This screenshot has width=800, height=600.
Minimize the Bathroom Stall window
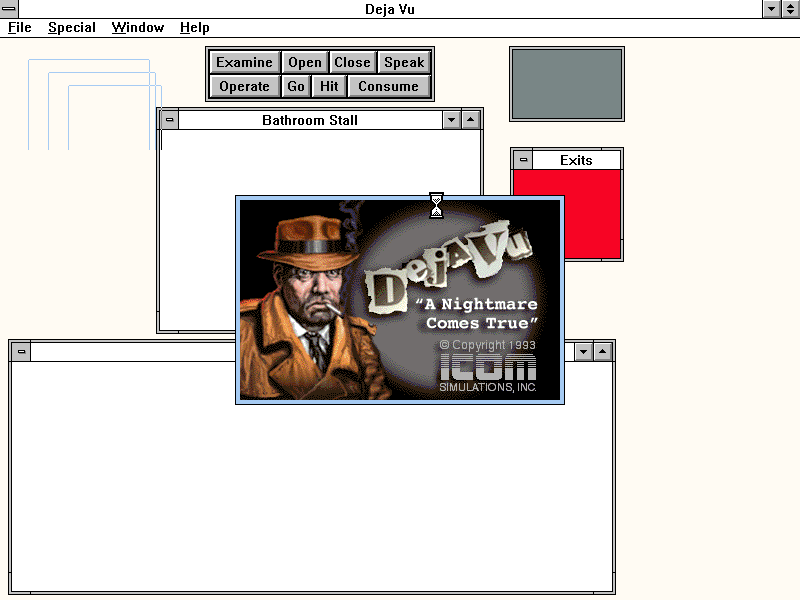coord(452,120)
